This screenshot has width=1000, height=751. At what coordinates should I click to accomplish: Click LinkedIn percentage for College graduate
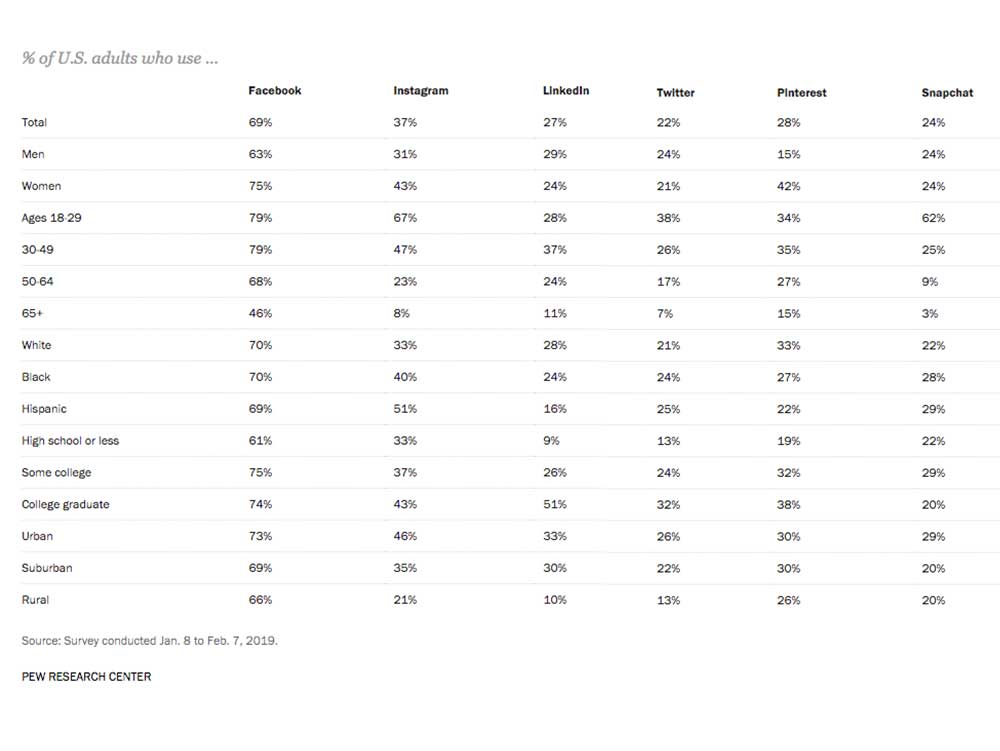pos(554,505)
